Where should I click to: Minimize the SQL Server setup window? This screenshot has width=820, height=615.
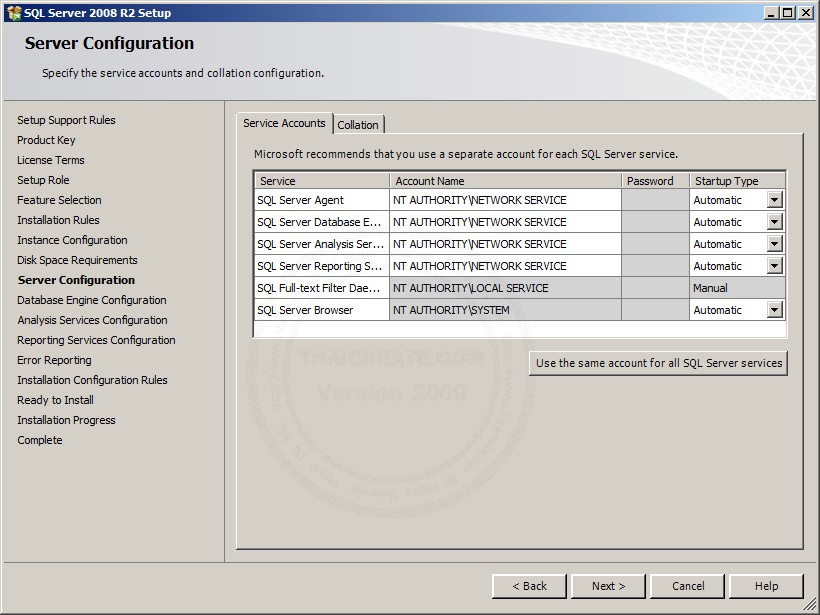tap(771, 13)
